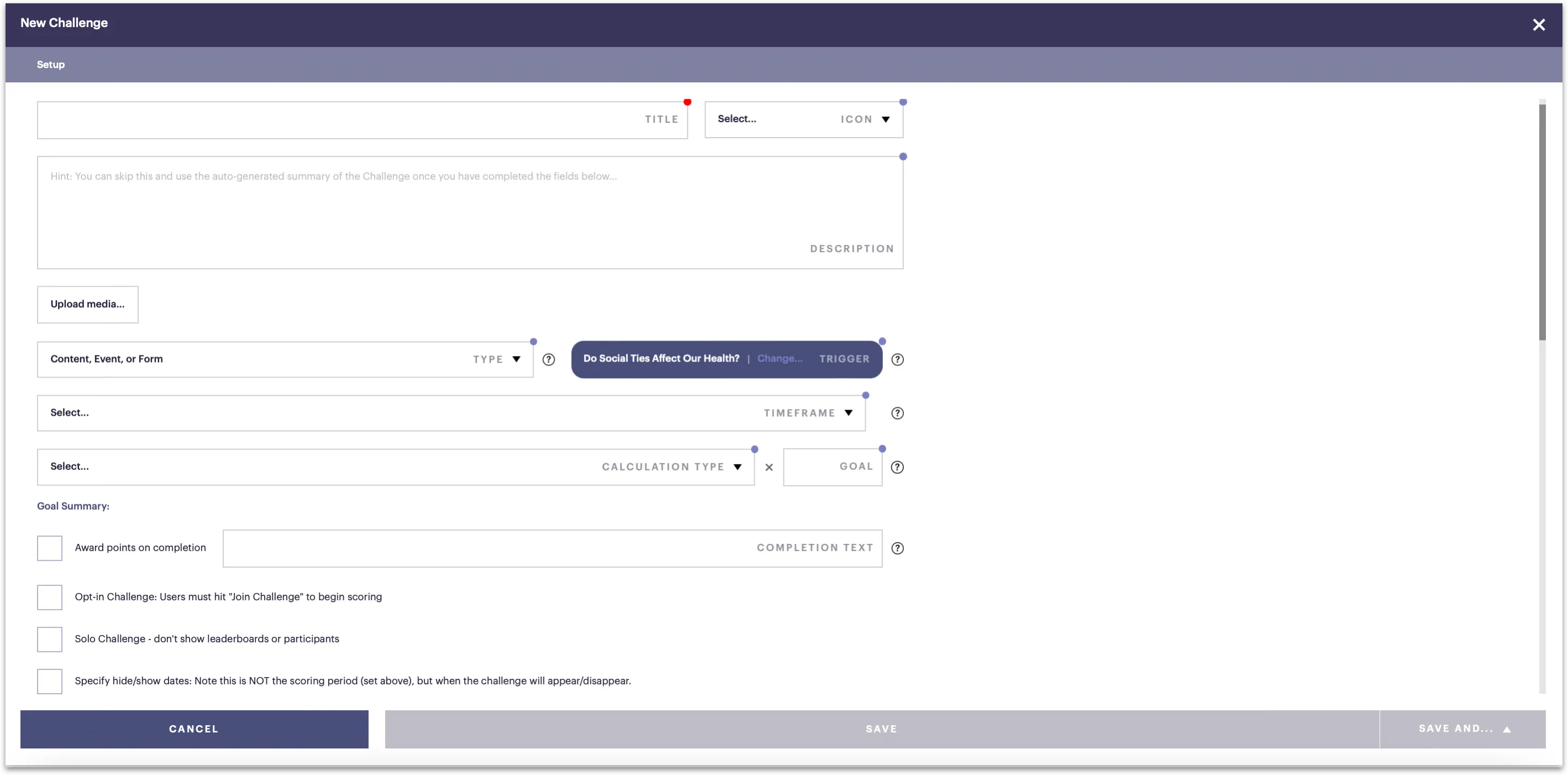1568x775 pixels.
Task: Open help icon next to Trigger field
Action: [897, 359]
